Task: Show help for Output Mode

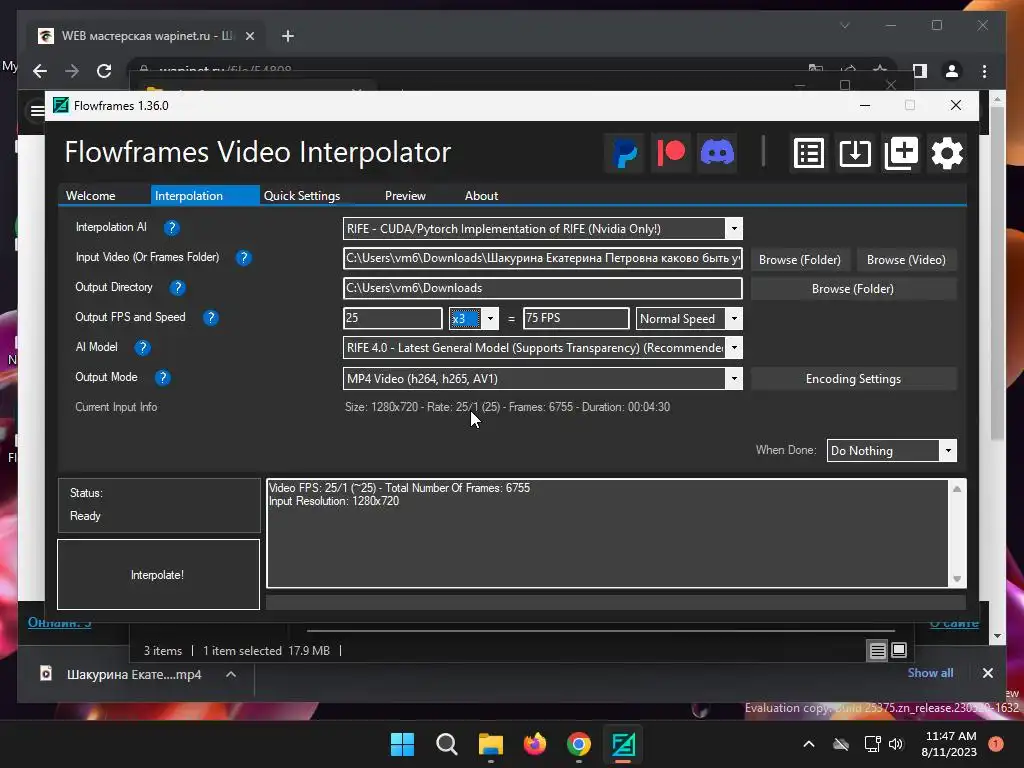Action: [x=162, y=378]
